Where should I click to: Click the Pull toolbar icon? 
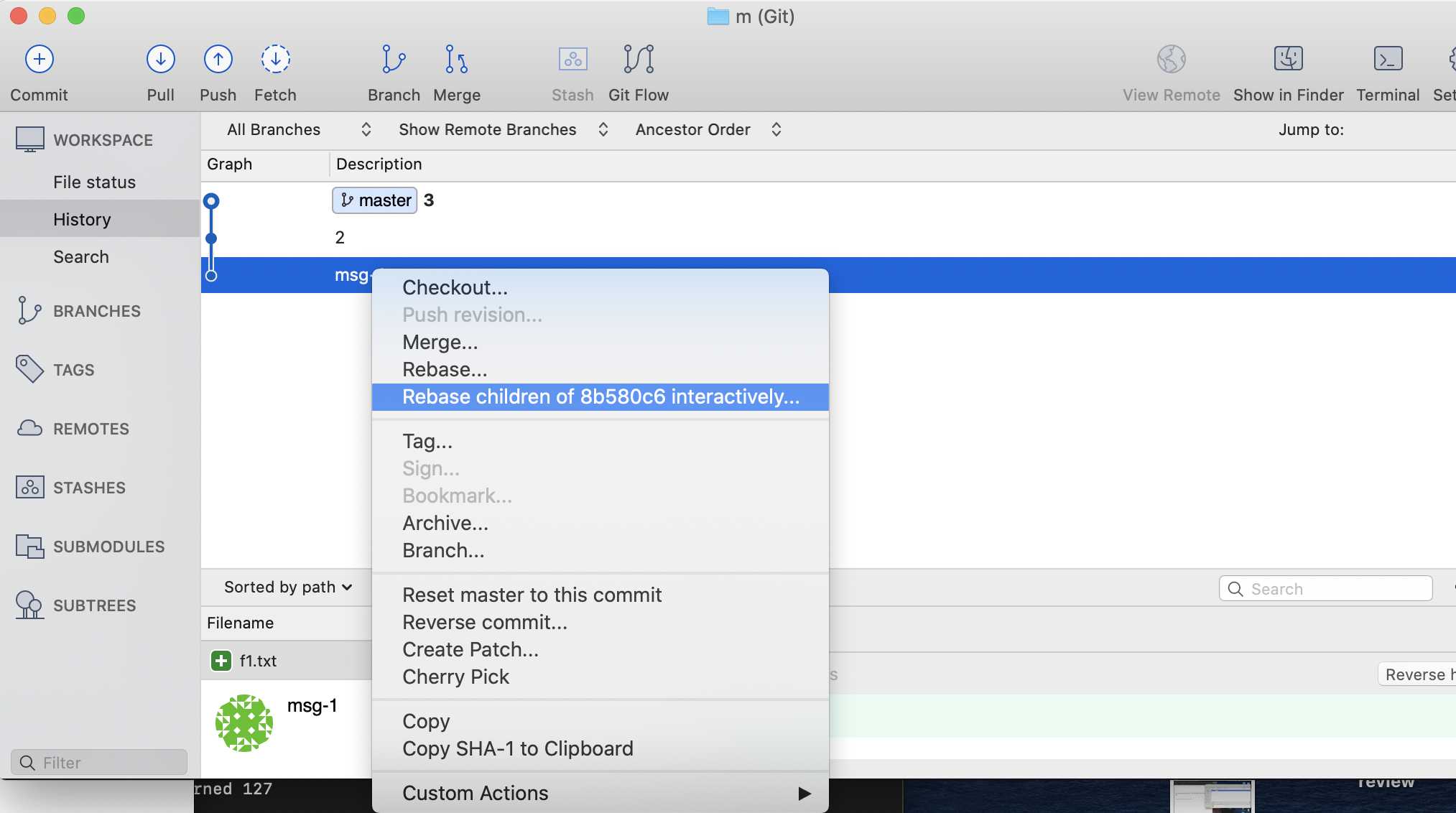[160, 60]
